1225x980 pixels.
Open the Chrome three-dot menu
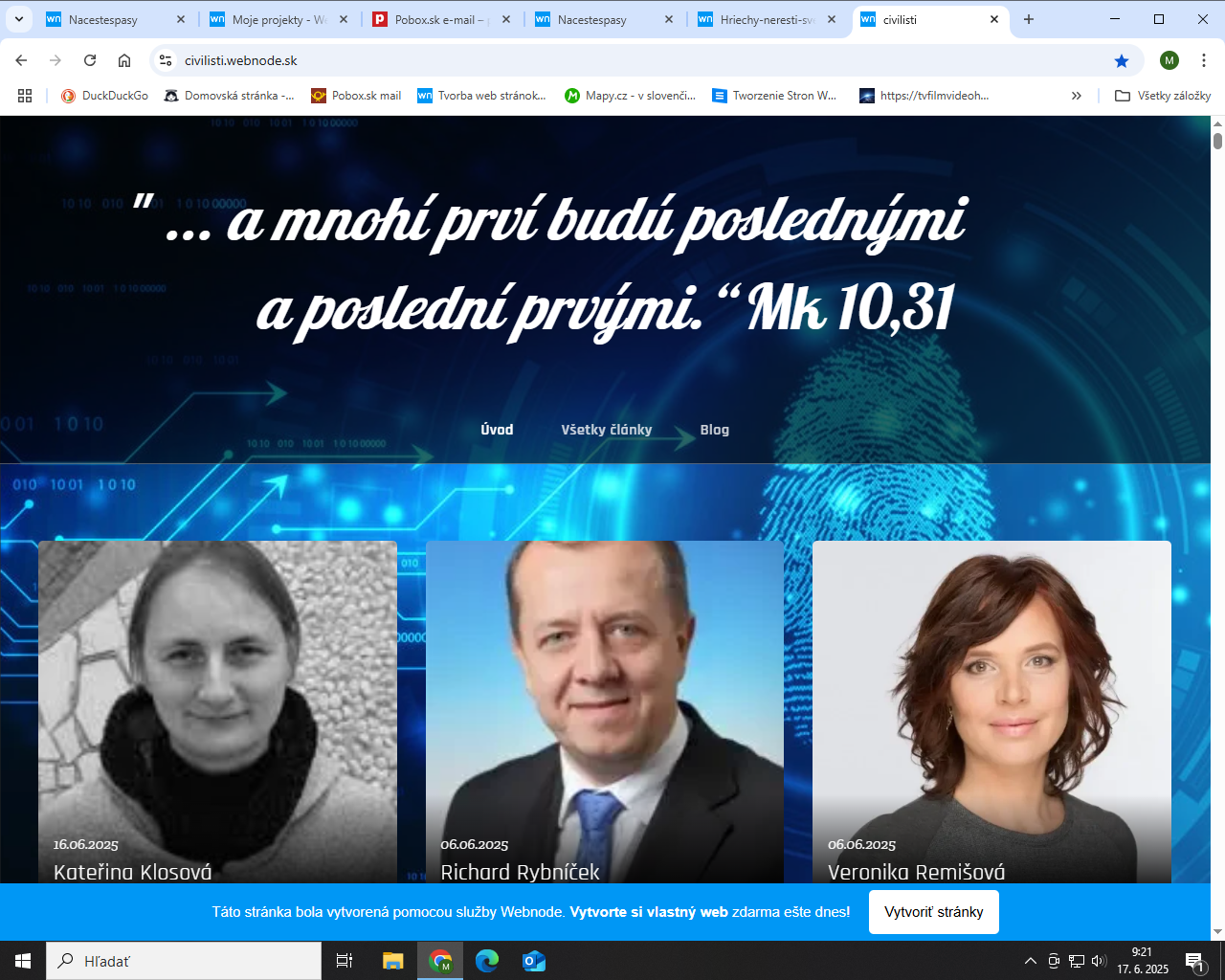coord(1204,60)
